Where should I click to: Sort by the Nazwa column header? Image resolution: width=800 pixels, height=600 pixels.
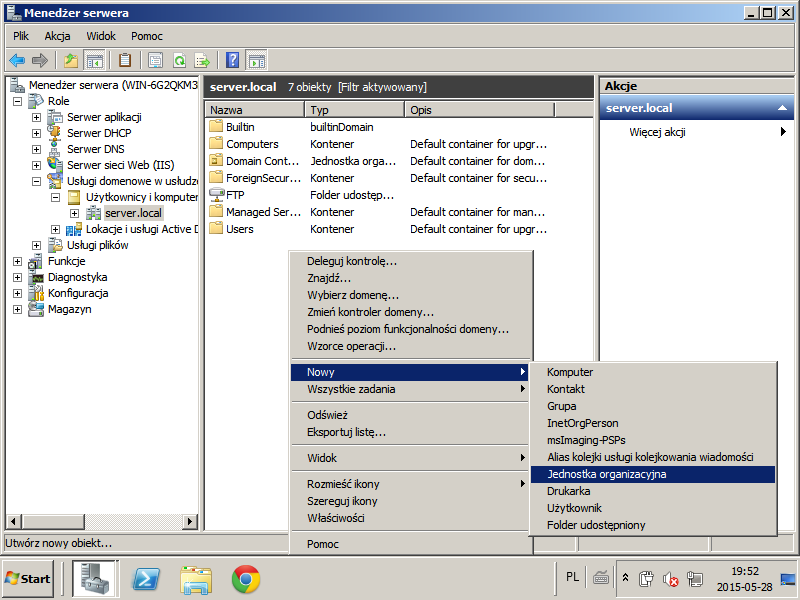255,110
